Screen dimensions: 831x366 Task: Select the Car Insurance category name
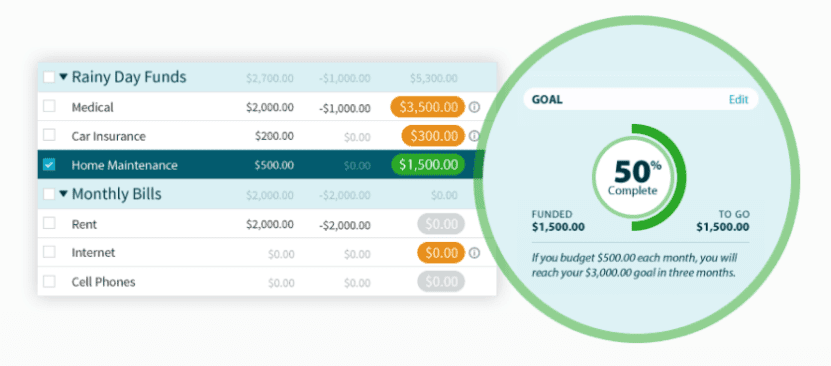[109, 136]
